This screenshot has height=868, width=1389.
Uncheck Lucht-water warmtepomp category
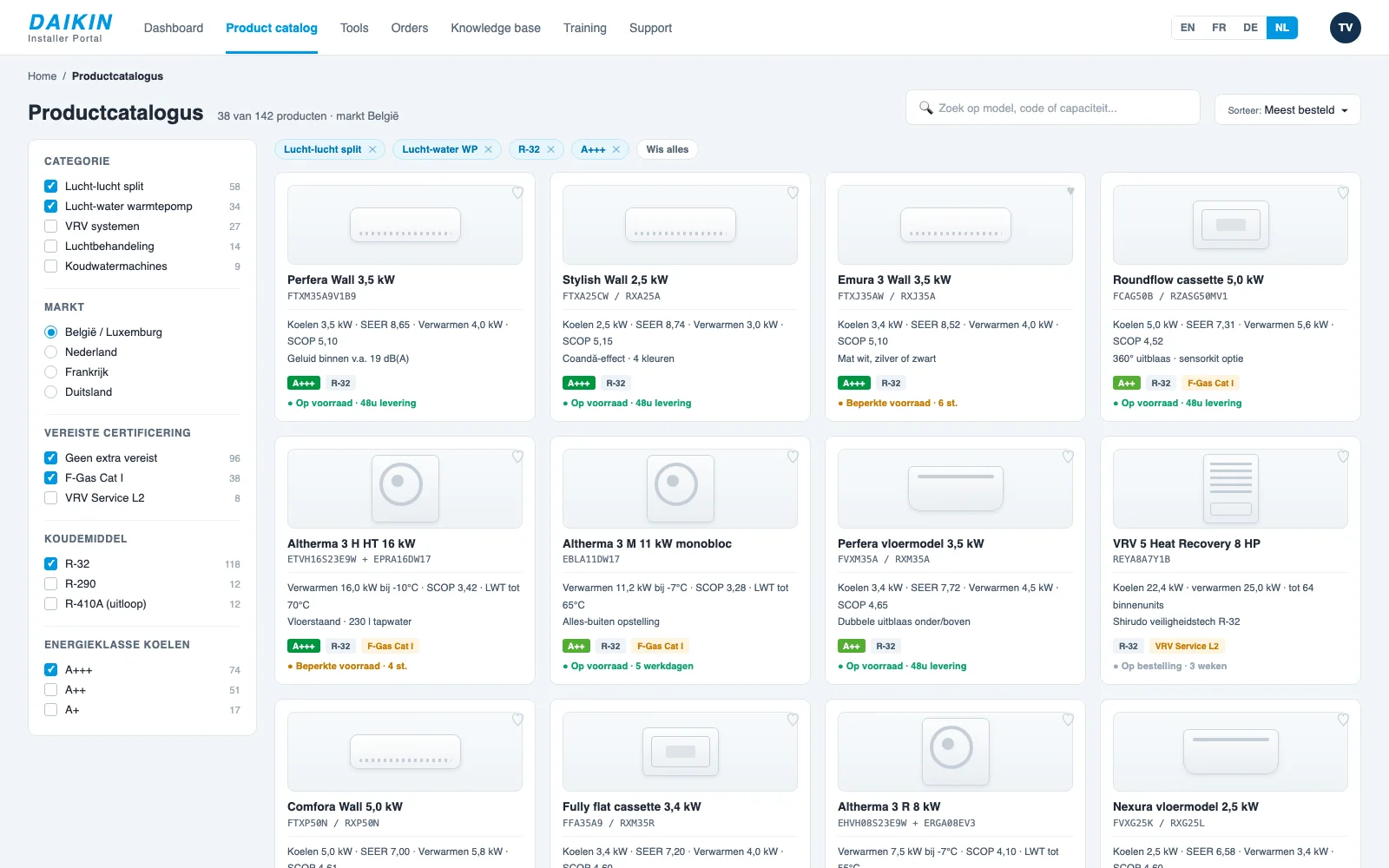[50, 206]
